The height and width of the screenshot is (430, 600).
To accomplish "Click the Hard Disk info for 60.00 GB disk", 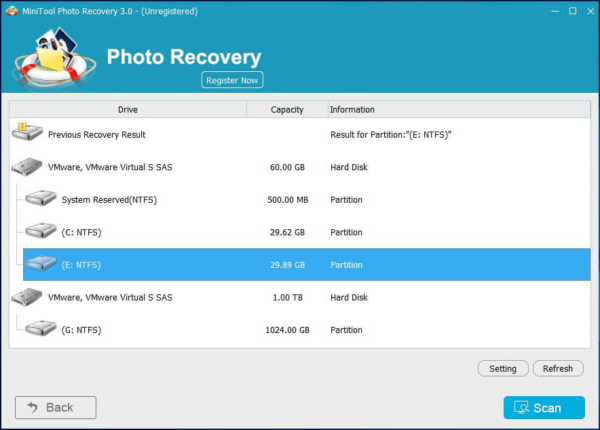I will 349,167.
